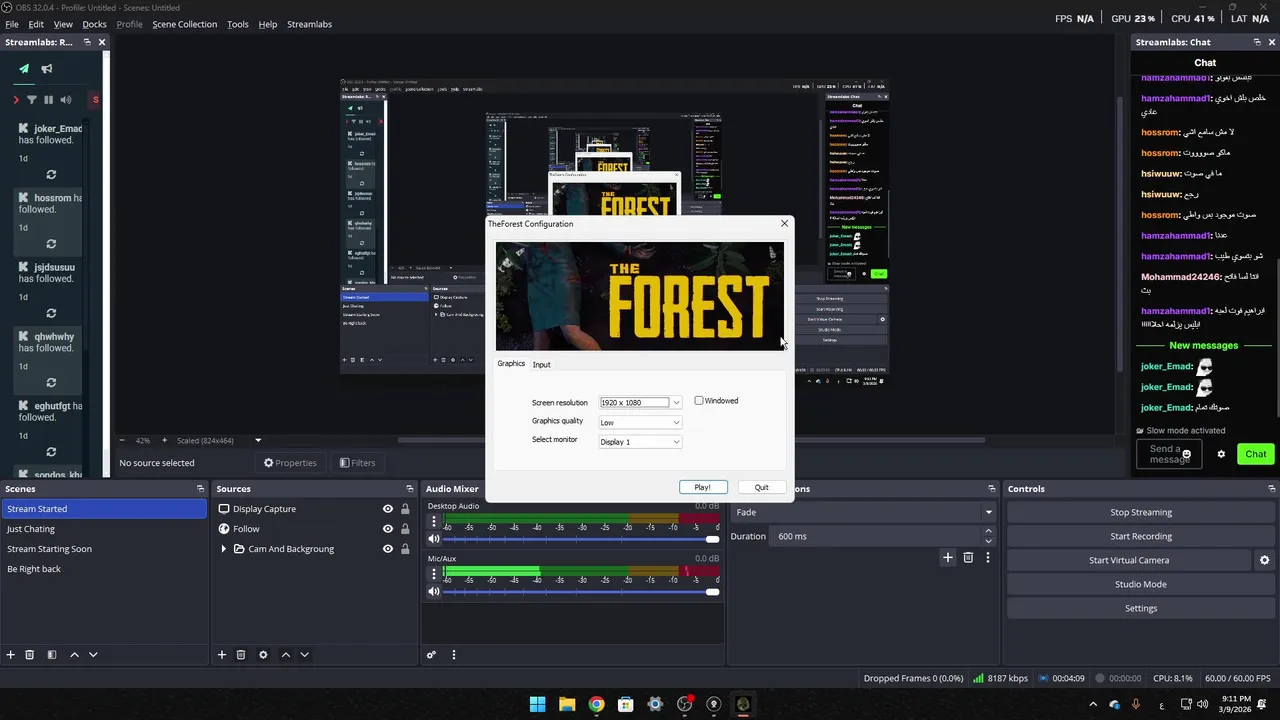Move source down arrow in Sources panel

(x=304, y=655)
